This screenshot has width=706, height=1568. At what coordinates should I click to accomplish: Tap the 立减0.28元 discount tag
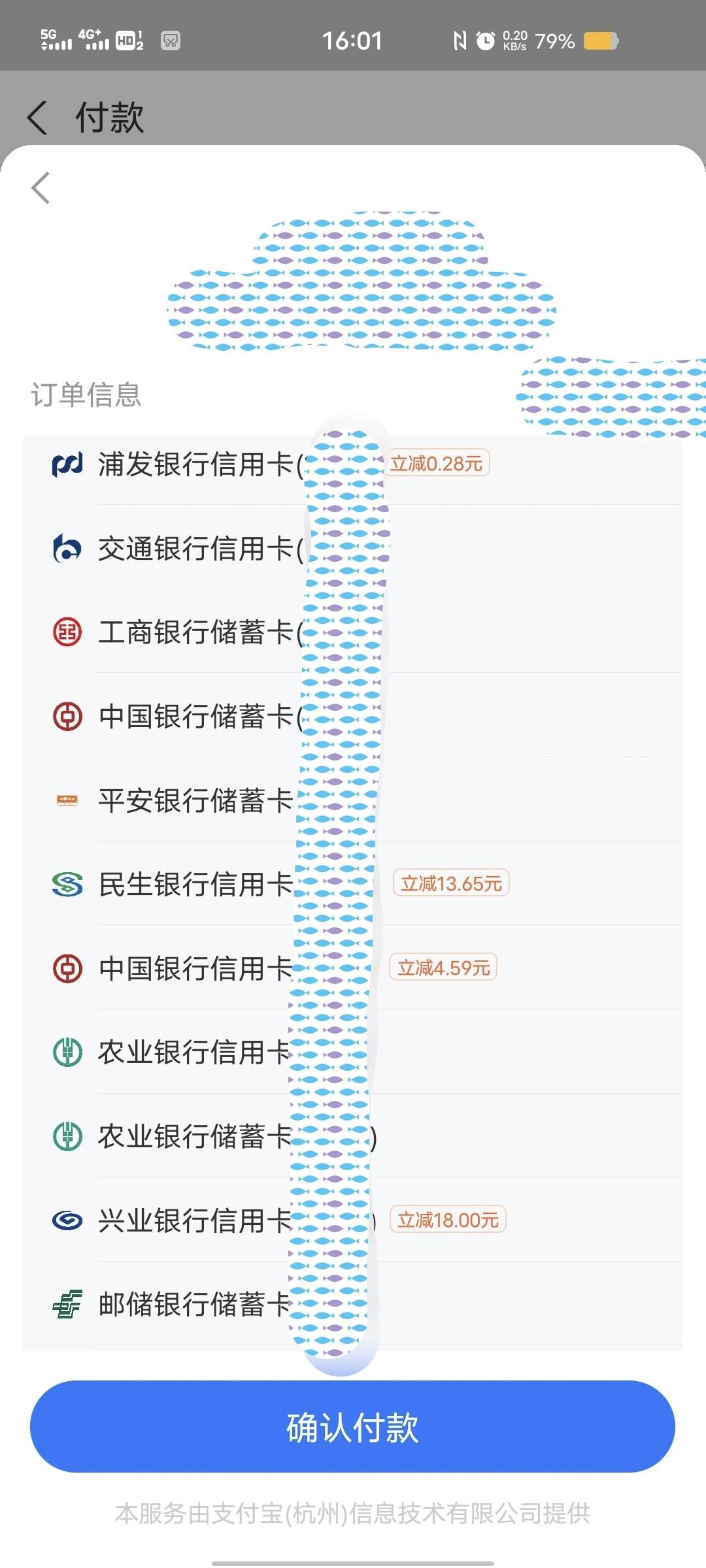[x=437, y=463]
